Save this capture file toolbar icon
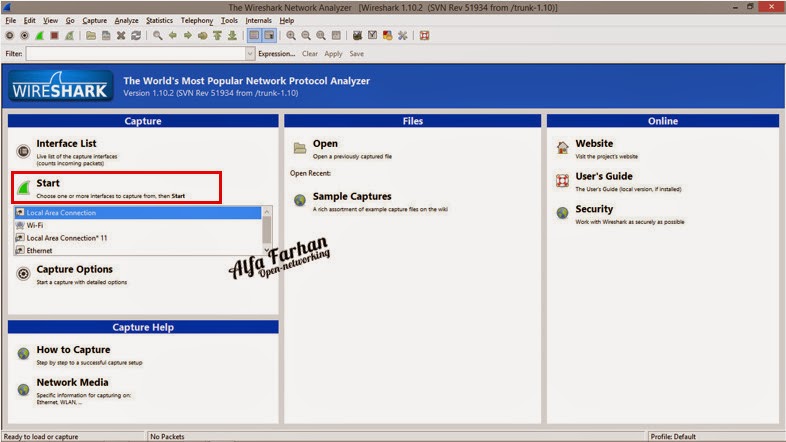This screenshot has height=442, width=786. pos(106,36)
